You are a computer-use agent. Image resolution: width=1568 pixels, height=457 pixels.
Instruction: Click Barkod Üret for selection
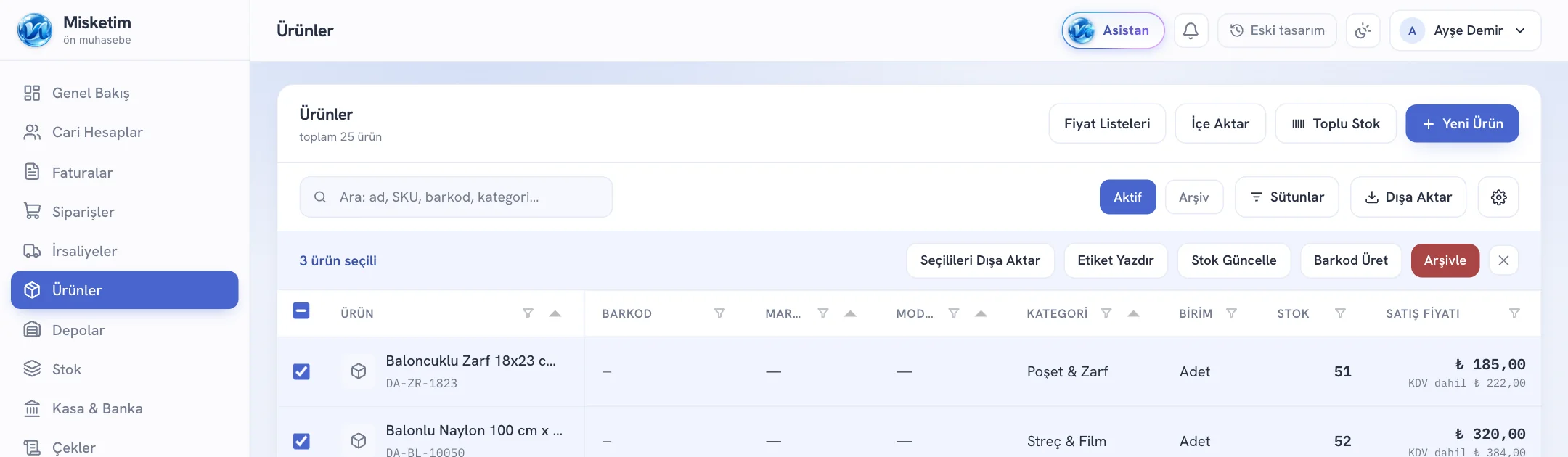click(x=1350, y=260)
